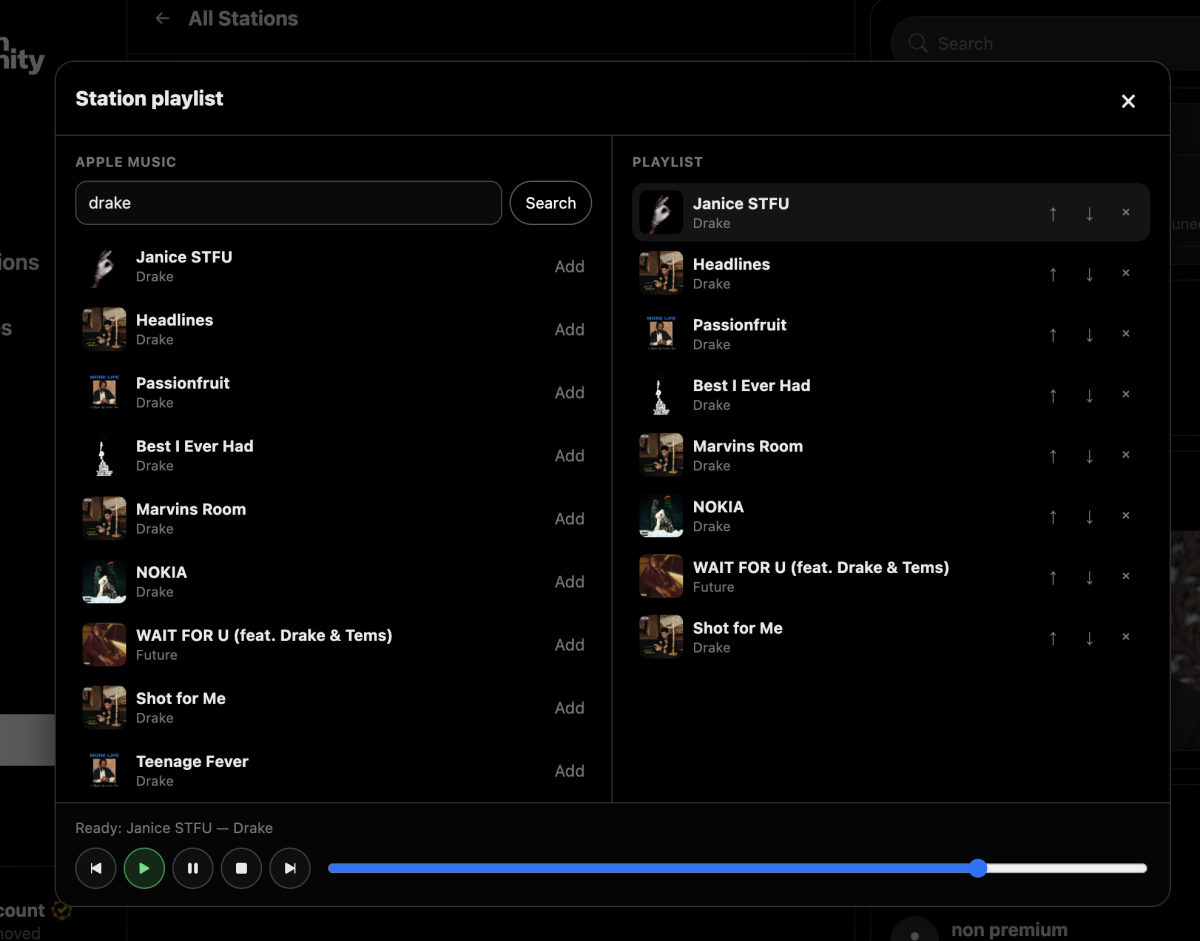Screen dimensions: 1200x941
Task: Move NOKIA down in playlist
Action: pos(1089,516)
